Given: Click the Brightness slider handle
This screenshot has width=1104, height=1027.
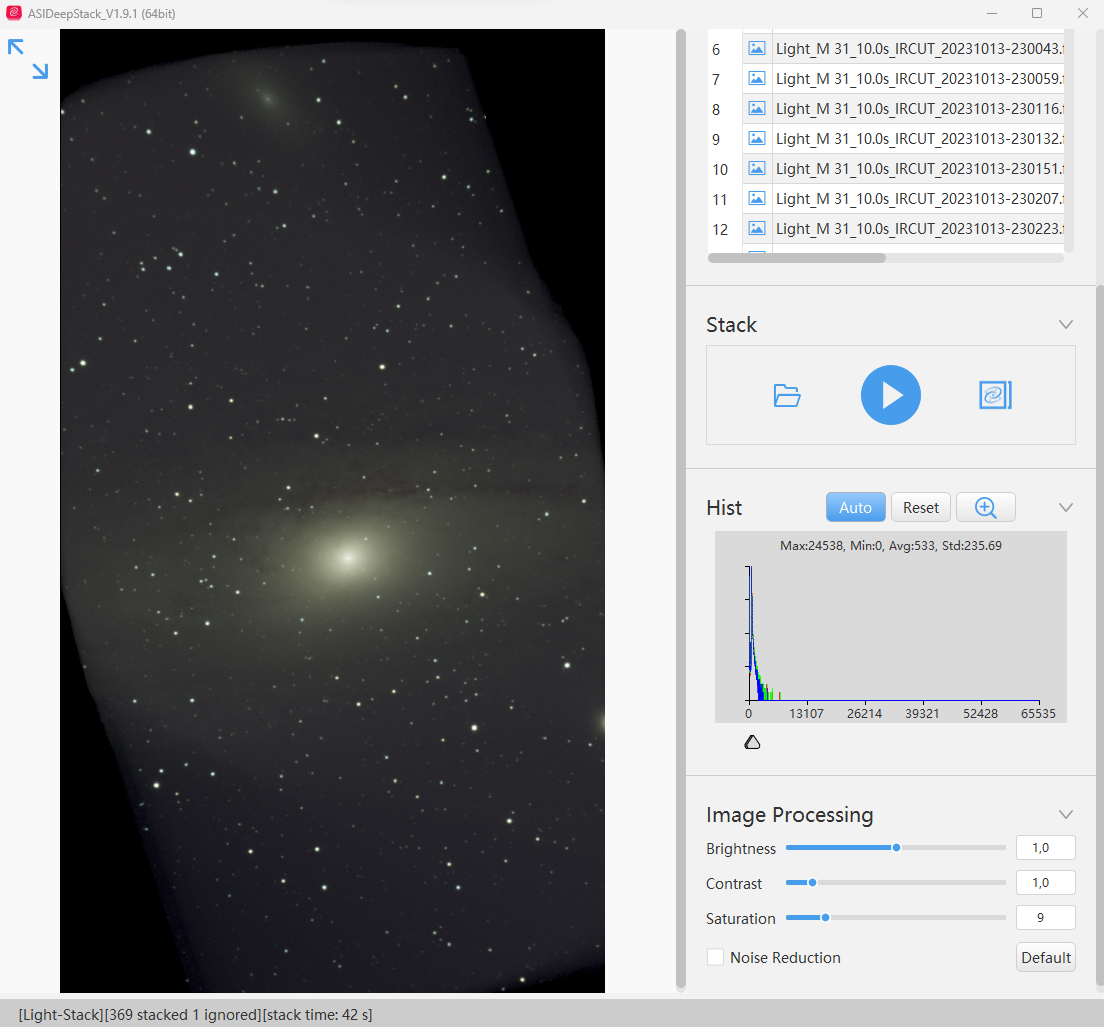Looking at the screenshot, I should point(896,848).
